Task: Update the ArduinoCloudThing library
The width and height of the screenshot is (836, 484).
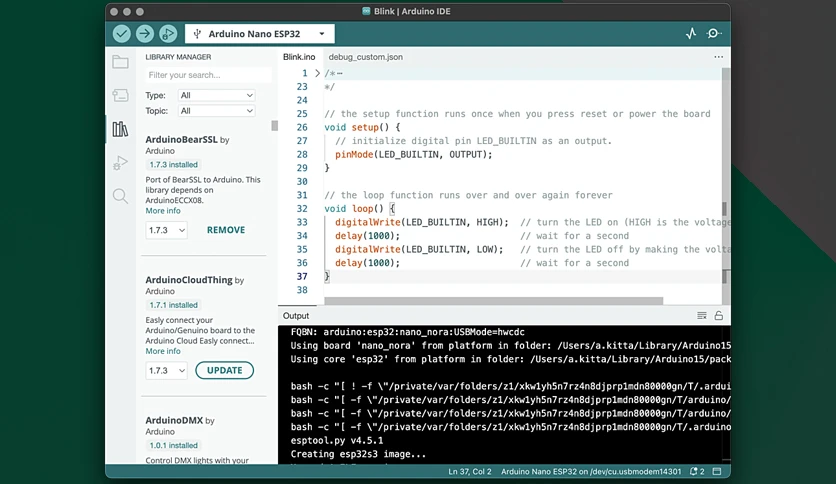Action: click(224, 370)
